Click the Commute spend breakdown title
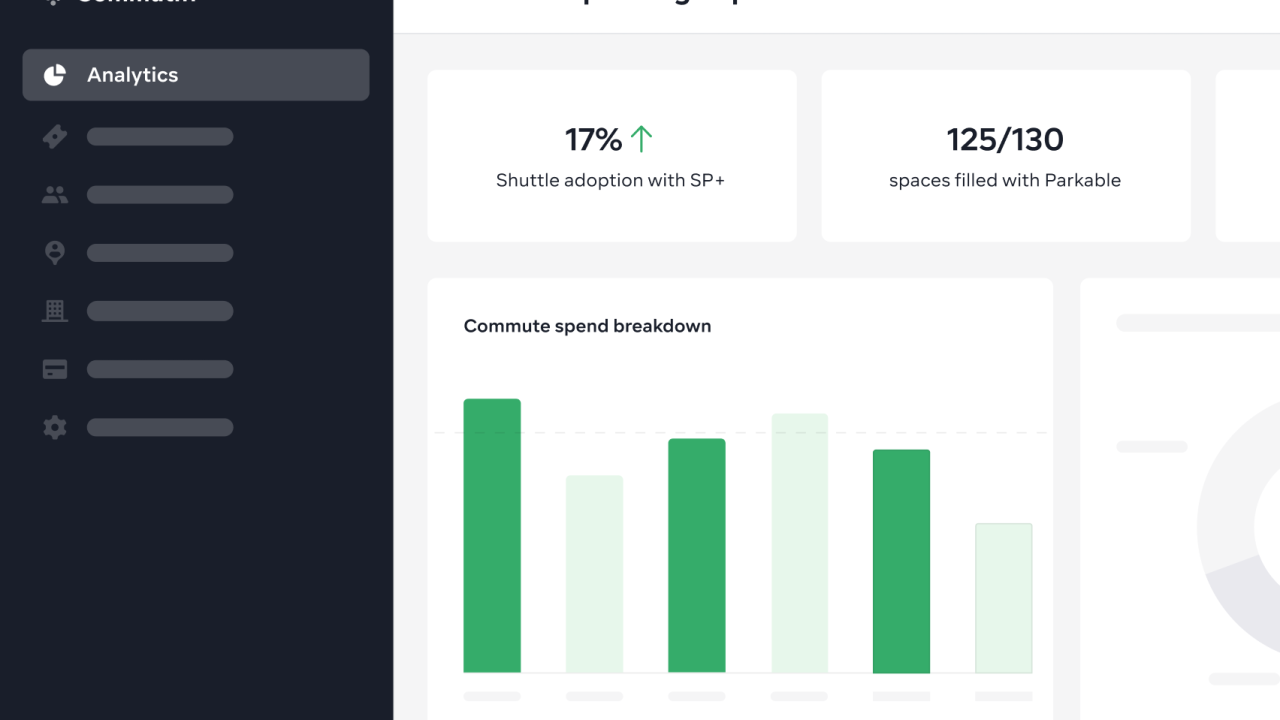The image size is (1280, 720). click(x=587, y=326)
